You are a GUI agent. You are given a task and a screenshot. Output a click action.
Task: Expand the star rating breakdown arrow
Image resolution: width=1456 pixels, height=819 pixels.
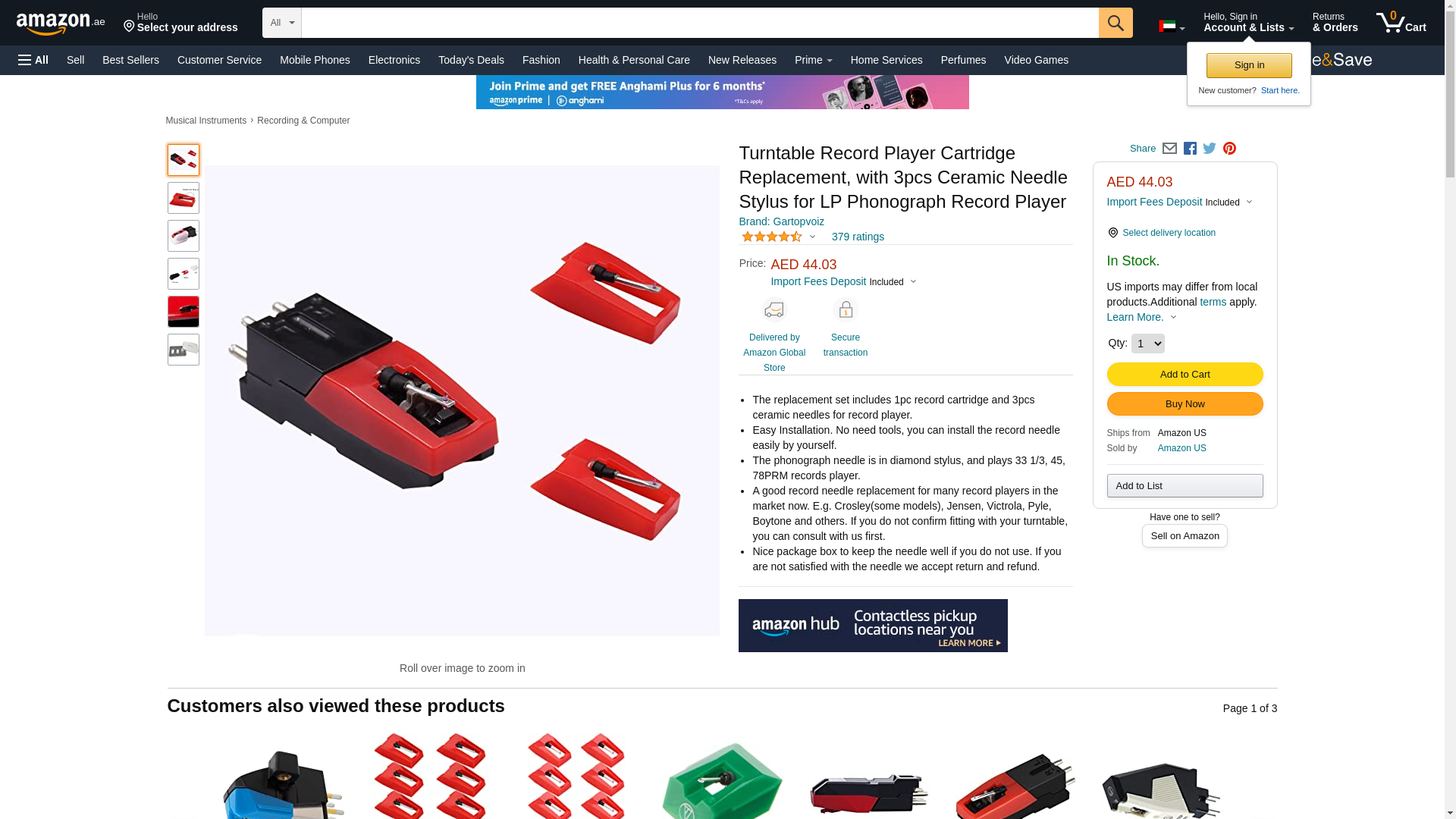tap(812, 237)
